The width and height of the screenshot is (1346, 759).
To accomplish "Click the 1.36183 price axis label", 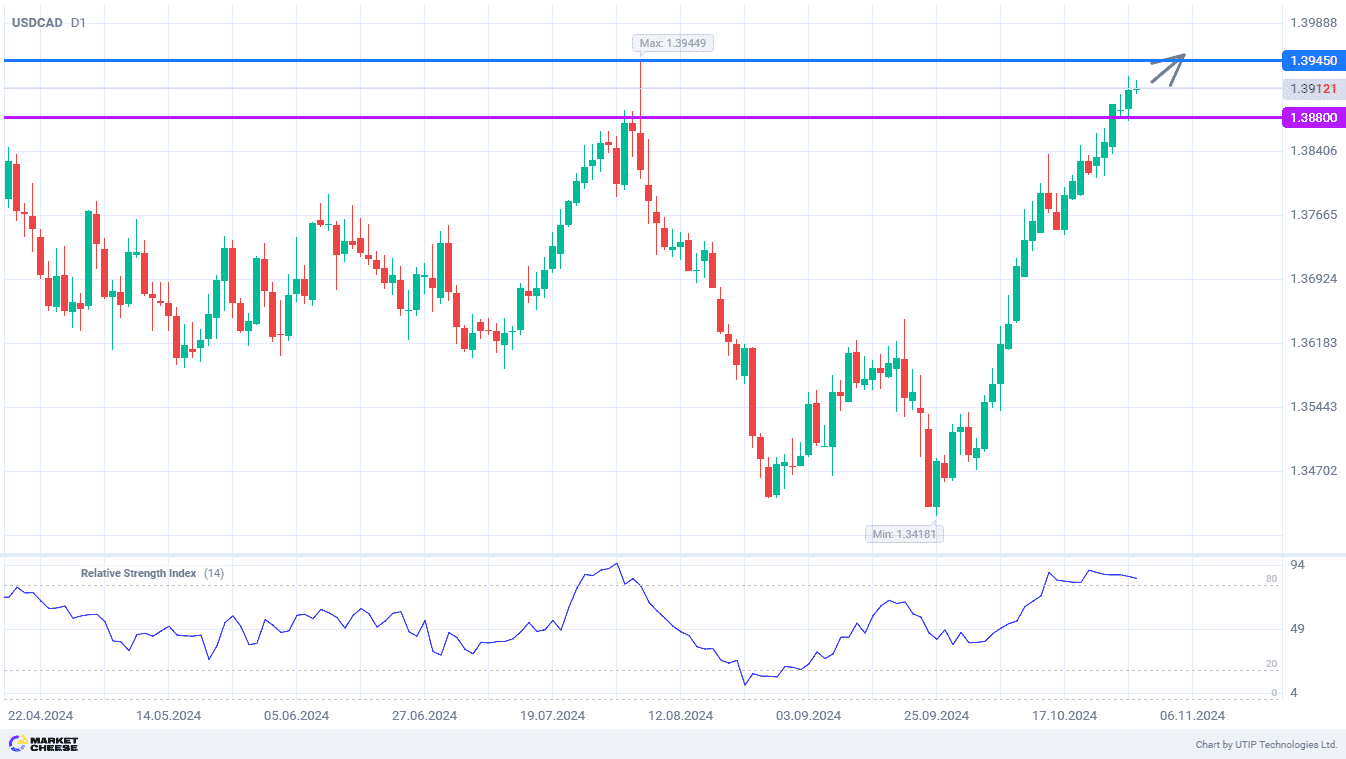I will [1313, 343].
